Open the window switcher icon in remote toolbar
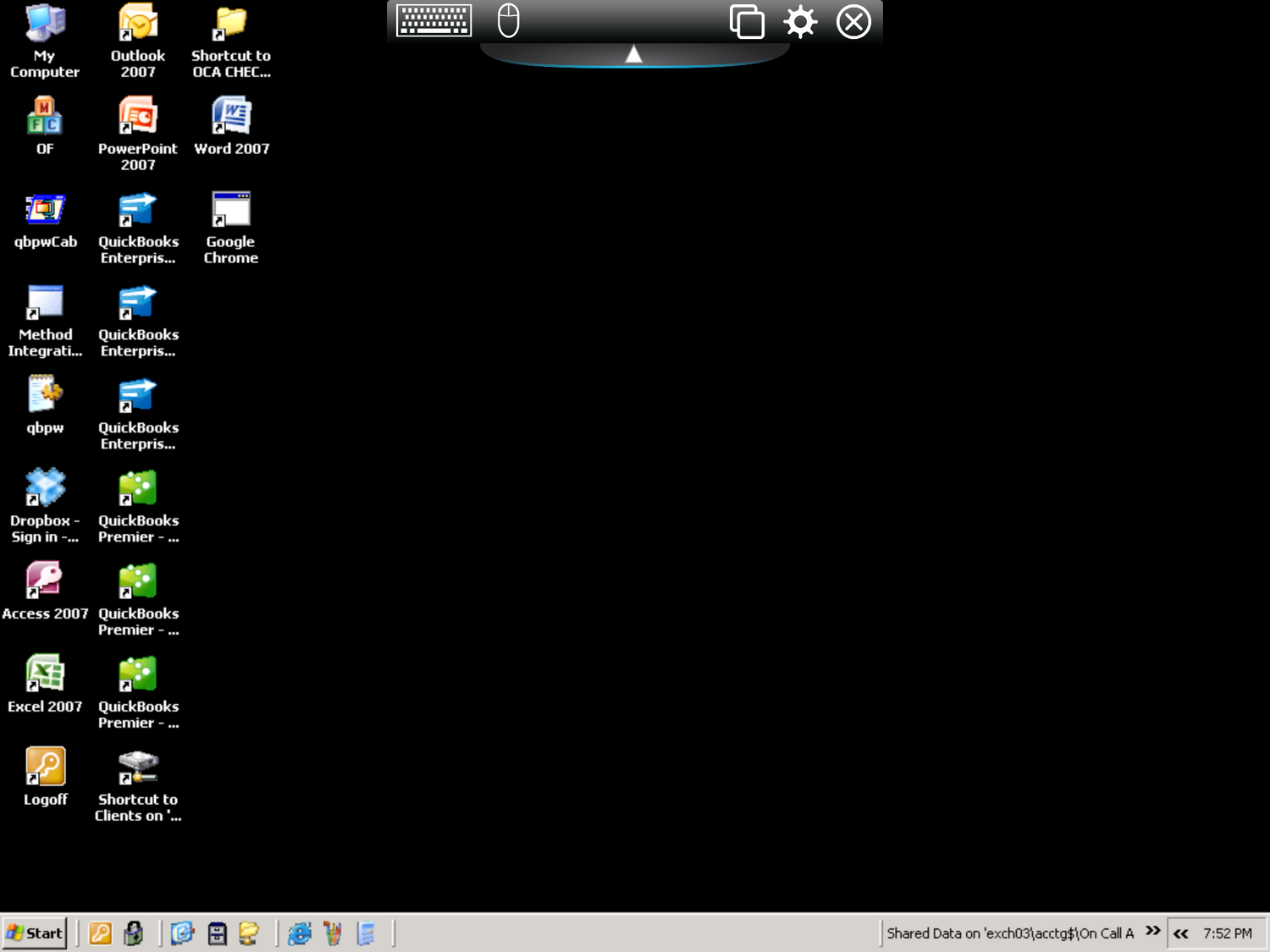 point(747,22)
